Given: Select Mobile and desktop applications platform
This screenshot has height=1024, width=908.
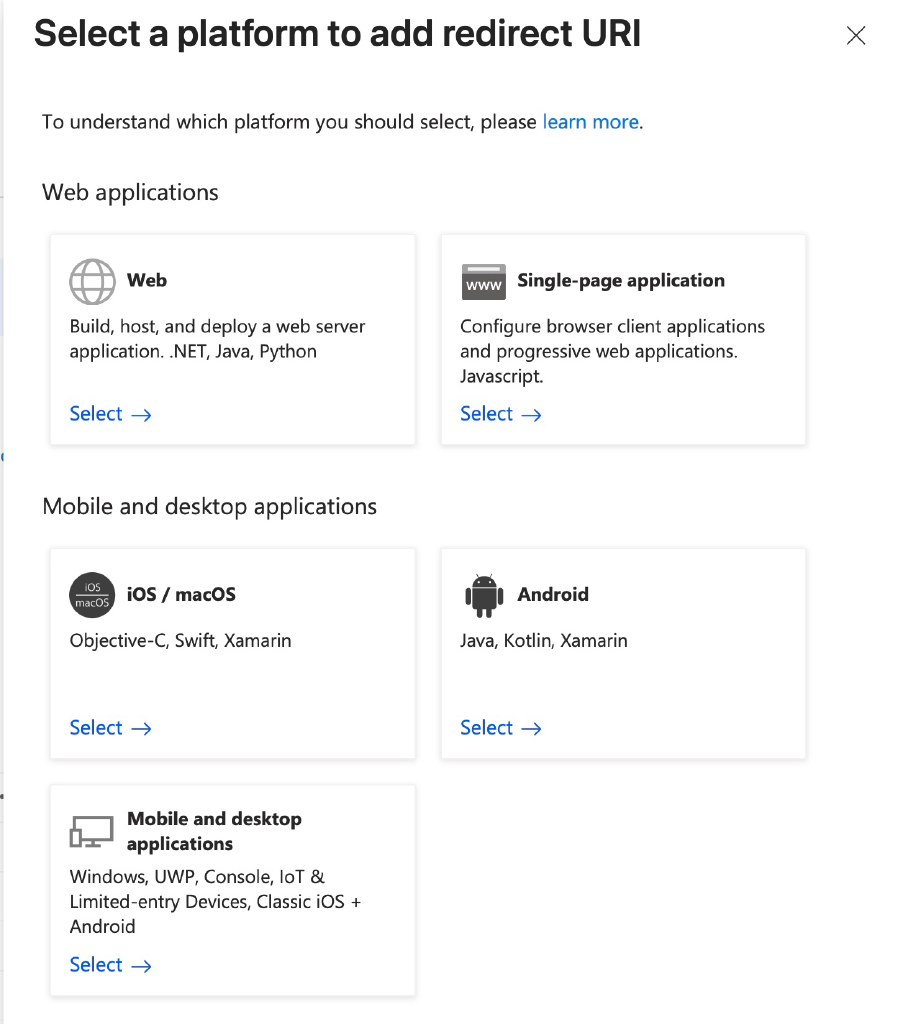Looking at the screenshot, I should [x=110, y=965].
